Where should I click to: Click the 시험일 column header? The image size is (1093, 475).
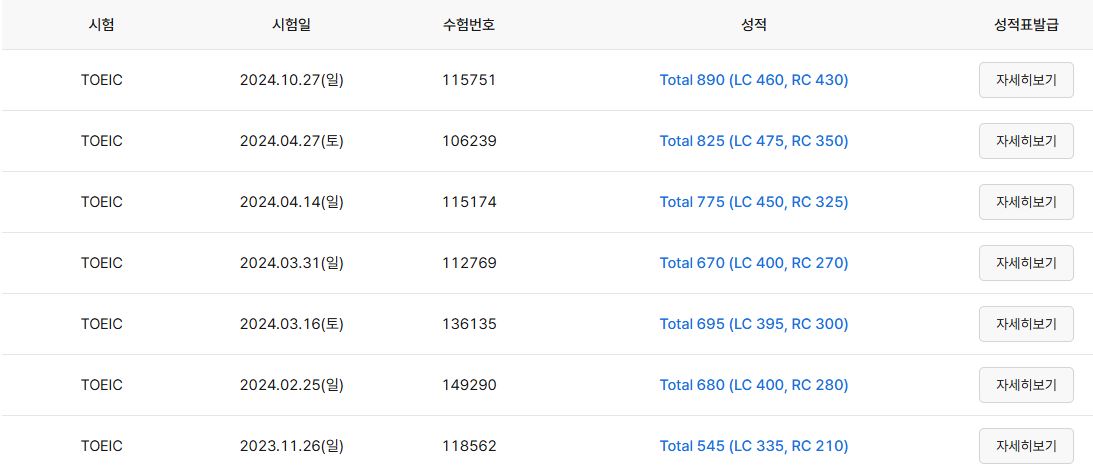pyautogui.click(x=291, y=25)
